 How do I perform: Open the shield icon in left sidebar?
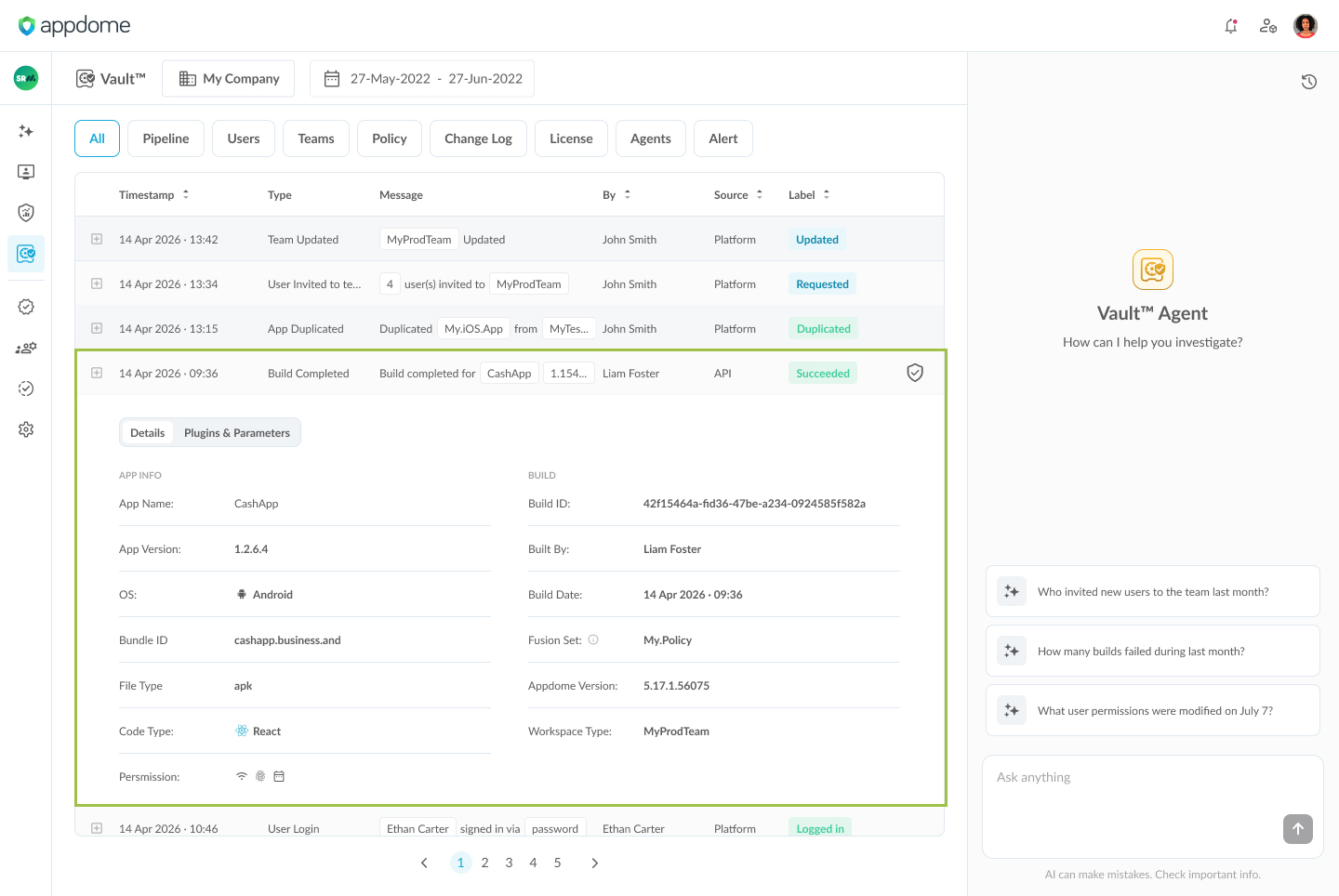click(26, 213)
